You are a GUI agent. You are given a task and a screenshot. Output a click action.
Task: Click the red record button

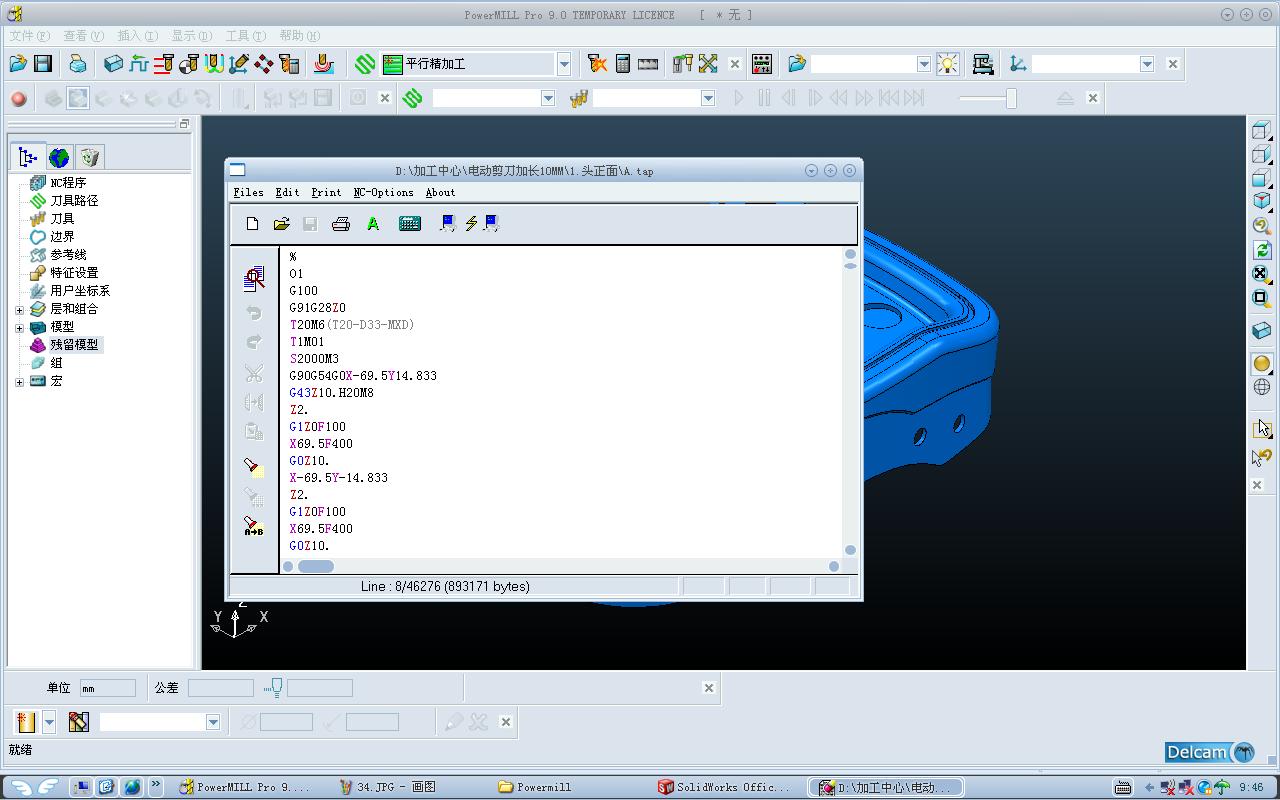pos(18,98)
